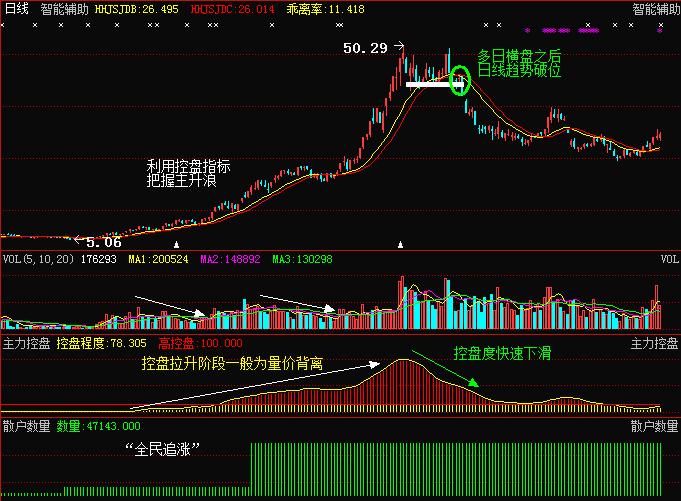Click the 50.29 high price label
Image resolution: width=681 pixels, height=501 pixels.
[x=365, y=48]
